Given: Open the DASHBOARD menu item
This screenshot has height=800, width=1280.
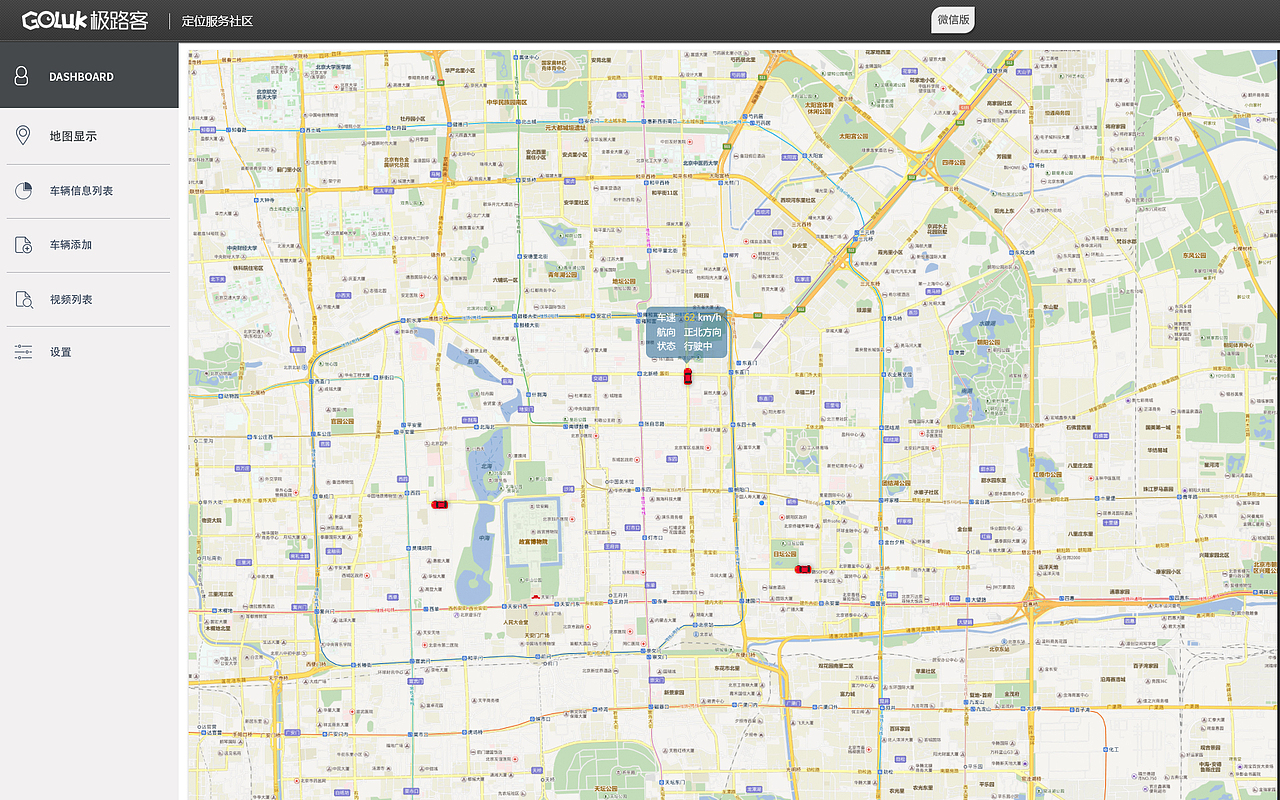Looking at the screenshot, I should [89, 76].
